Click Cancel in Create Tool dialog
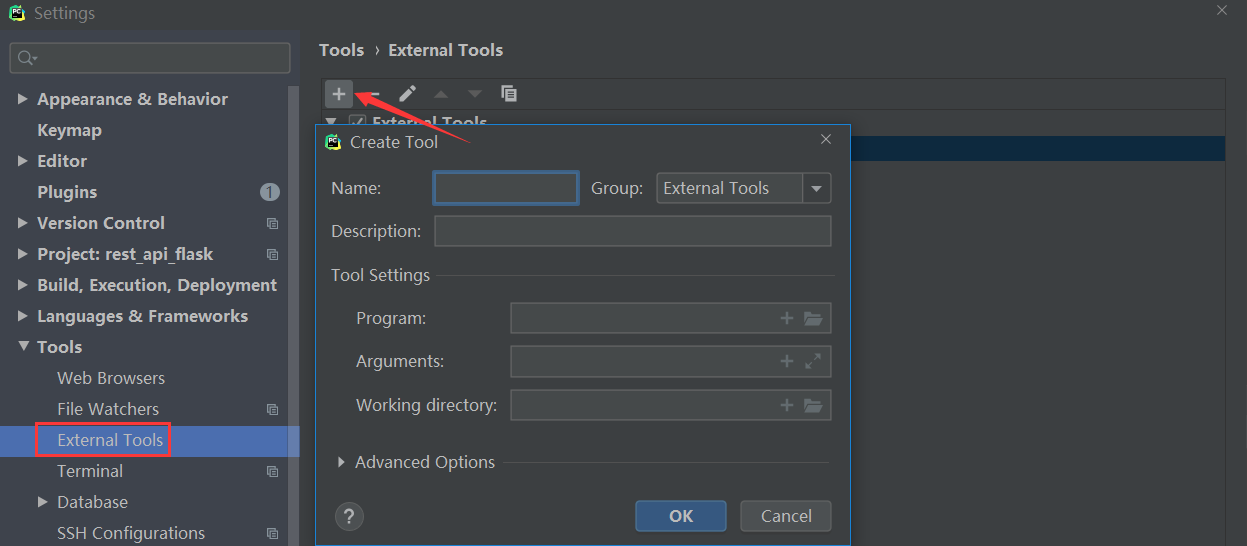This screenshot has height=546, width=1247. coord(786,516)
